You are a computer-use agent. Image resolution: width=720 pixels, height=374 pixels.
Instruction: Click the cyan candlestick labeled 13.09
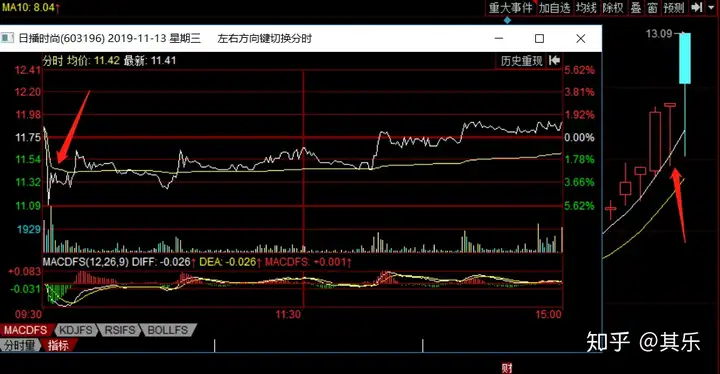click(685, 58)
